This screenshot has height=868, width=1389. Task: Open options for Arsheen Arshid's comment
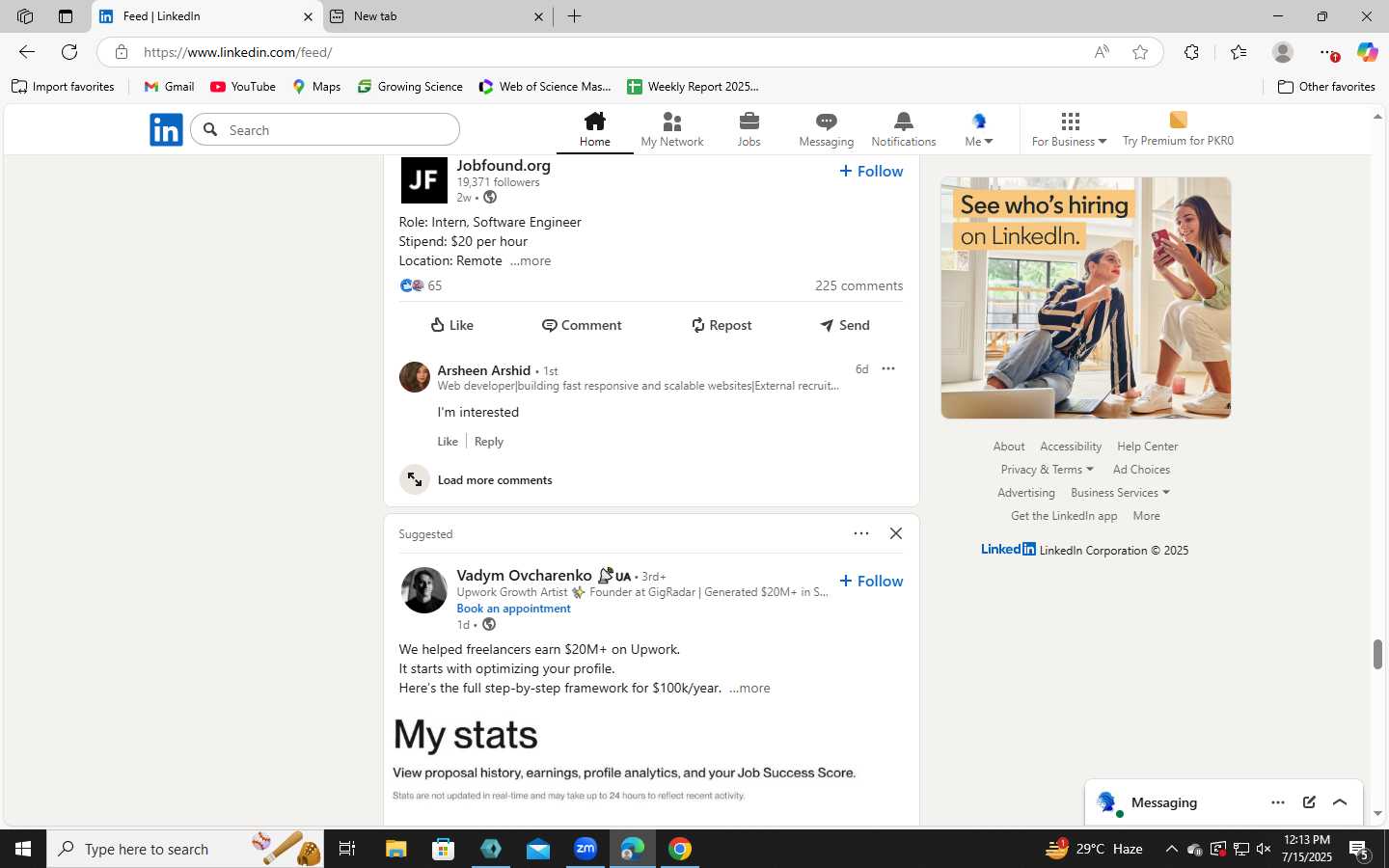tap(888, 368)
